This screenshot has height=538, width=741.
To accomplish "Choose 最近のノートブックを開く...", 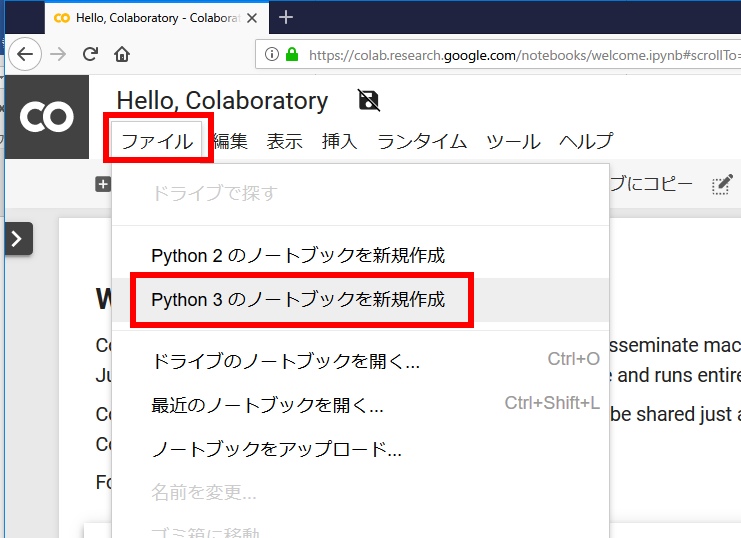I will [x=361, y=405].
